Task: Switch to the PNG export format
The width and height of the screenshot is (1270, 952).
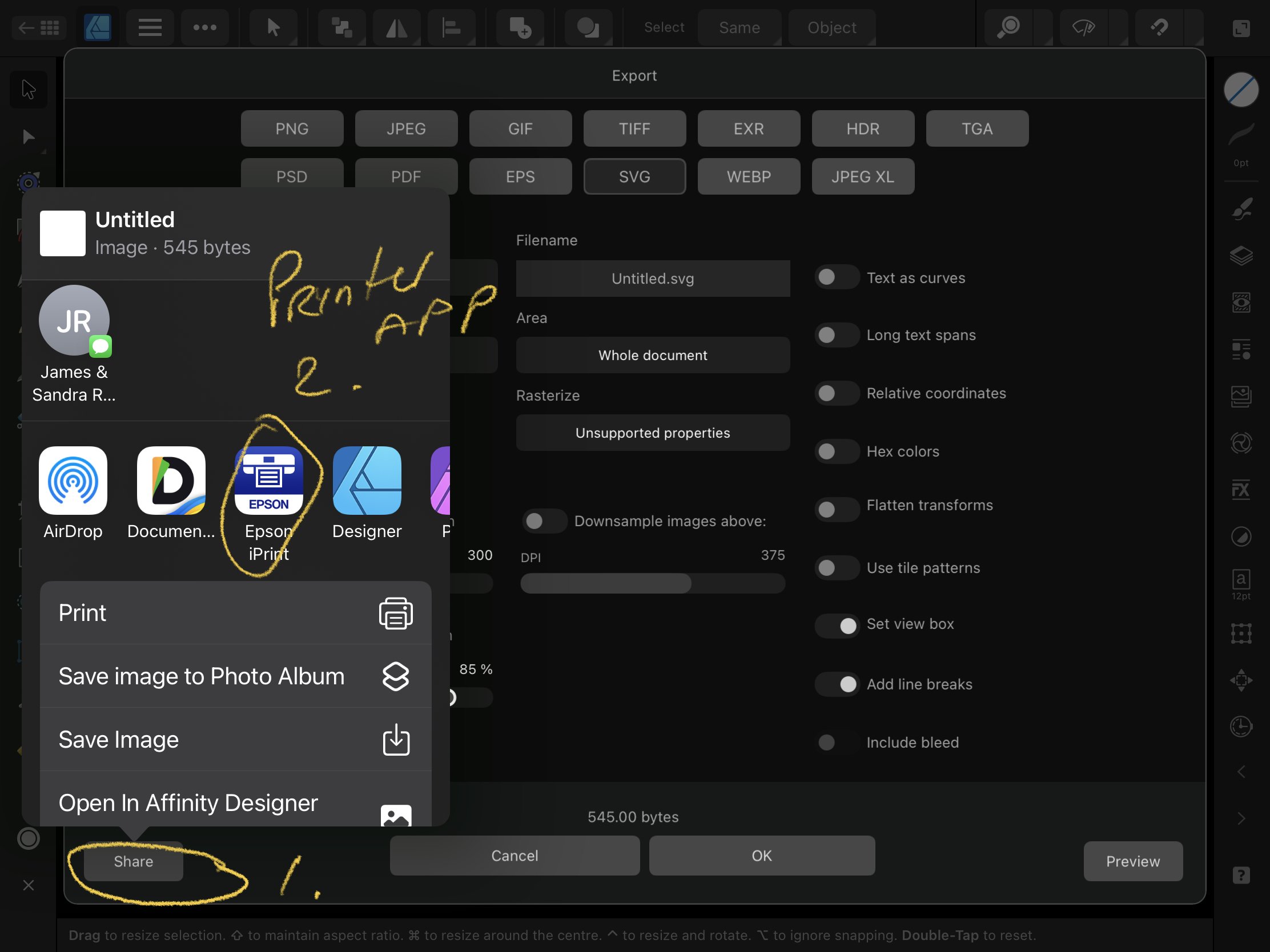Action: 292,128
